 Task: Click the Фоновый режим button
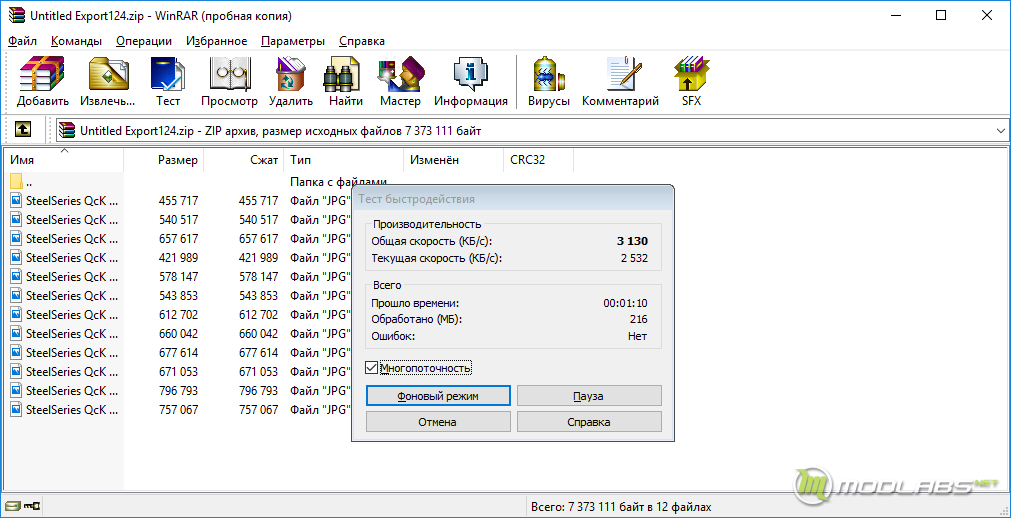pos(438,396)
